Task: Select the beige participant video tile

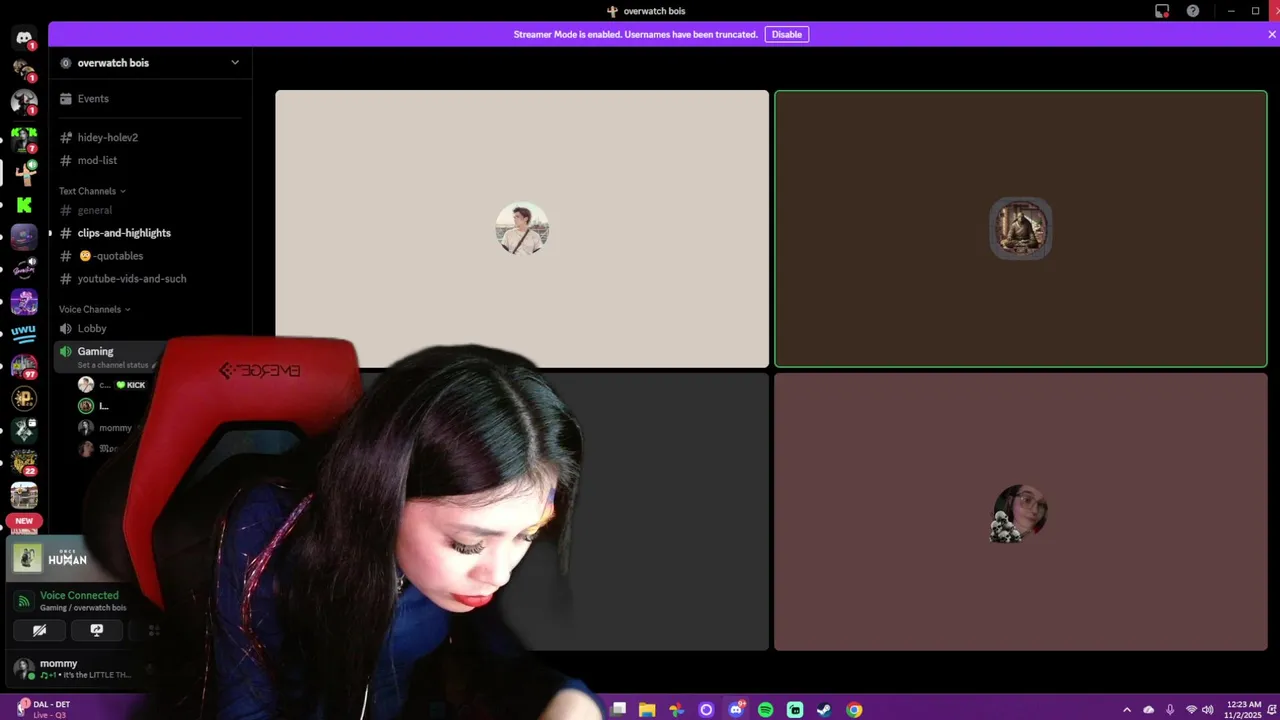Action: pos(522,229)
